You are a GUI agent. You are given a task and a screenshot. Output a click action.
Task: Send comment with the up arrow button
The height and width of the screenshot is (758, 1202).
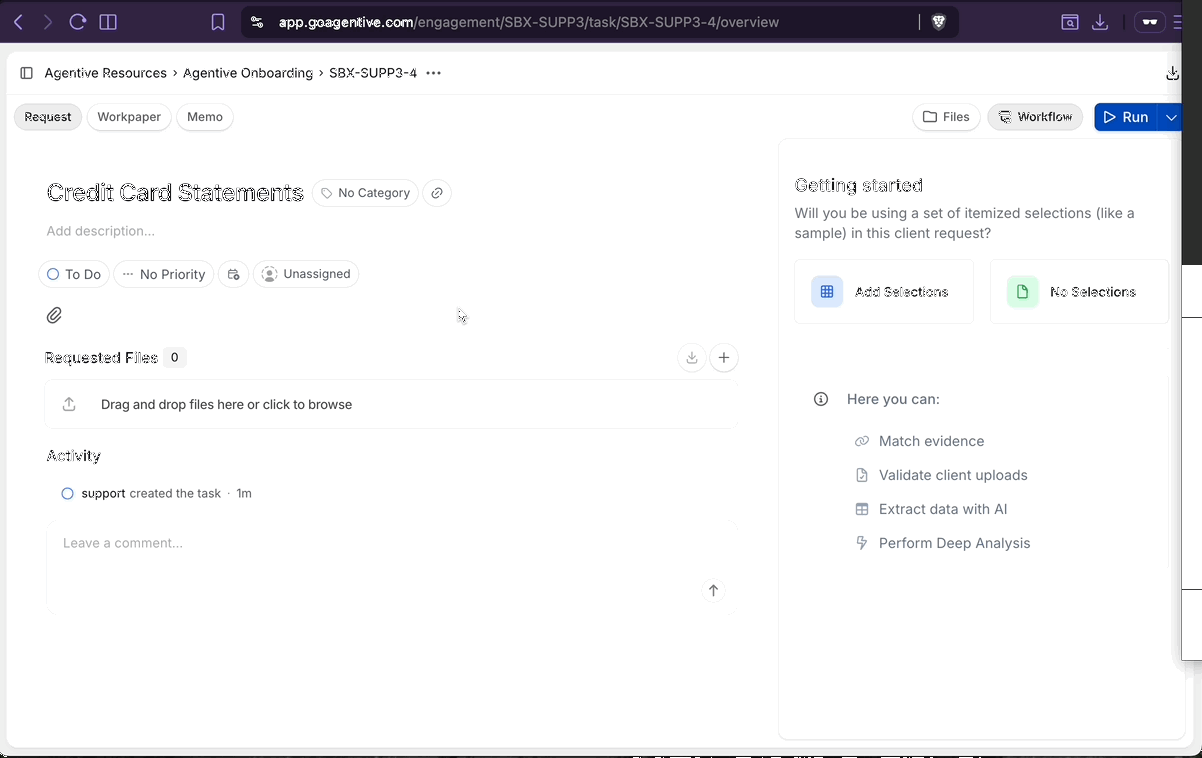pyautogui.click(x=713, y=590)
